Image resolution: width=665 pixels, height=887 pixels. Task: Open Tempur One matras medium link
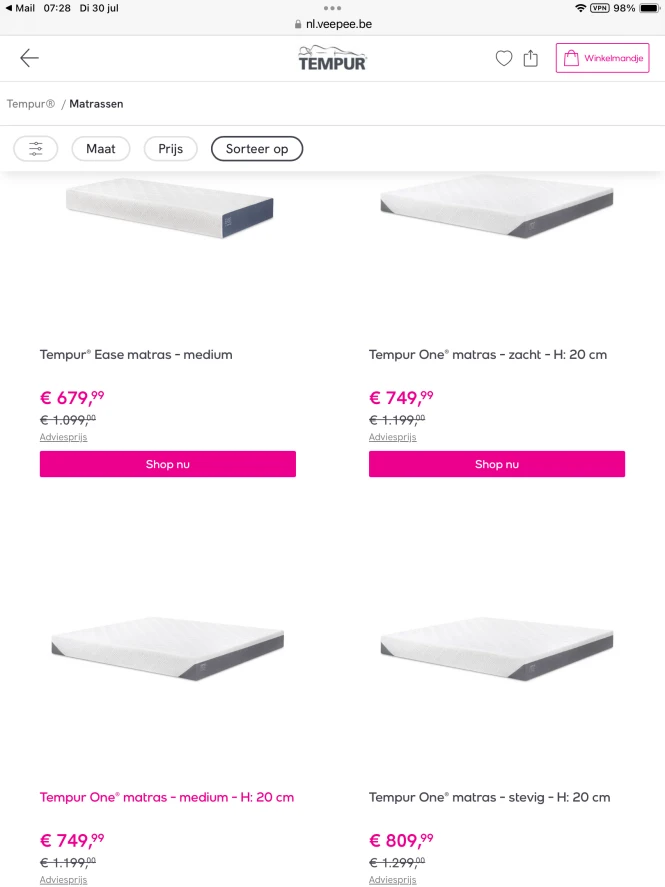[x=167, y=797]
